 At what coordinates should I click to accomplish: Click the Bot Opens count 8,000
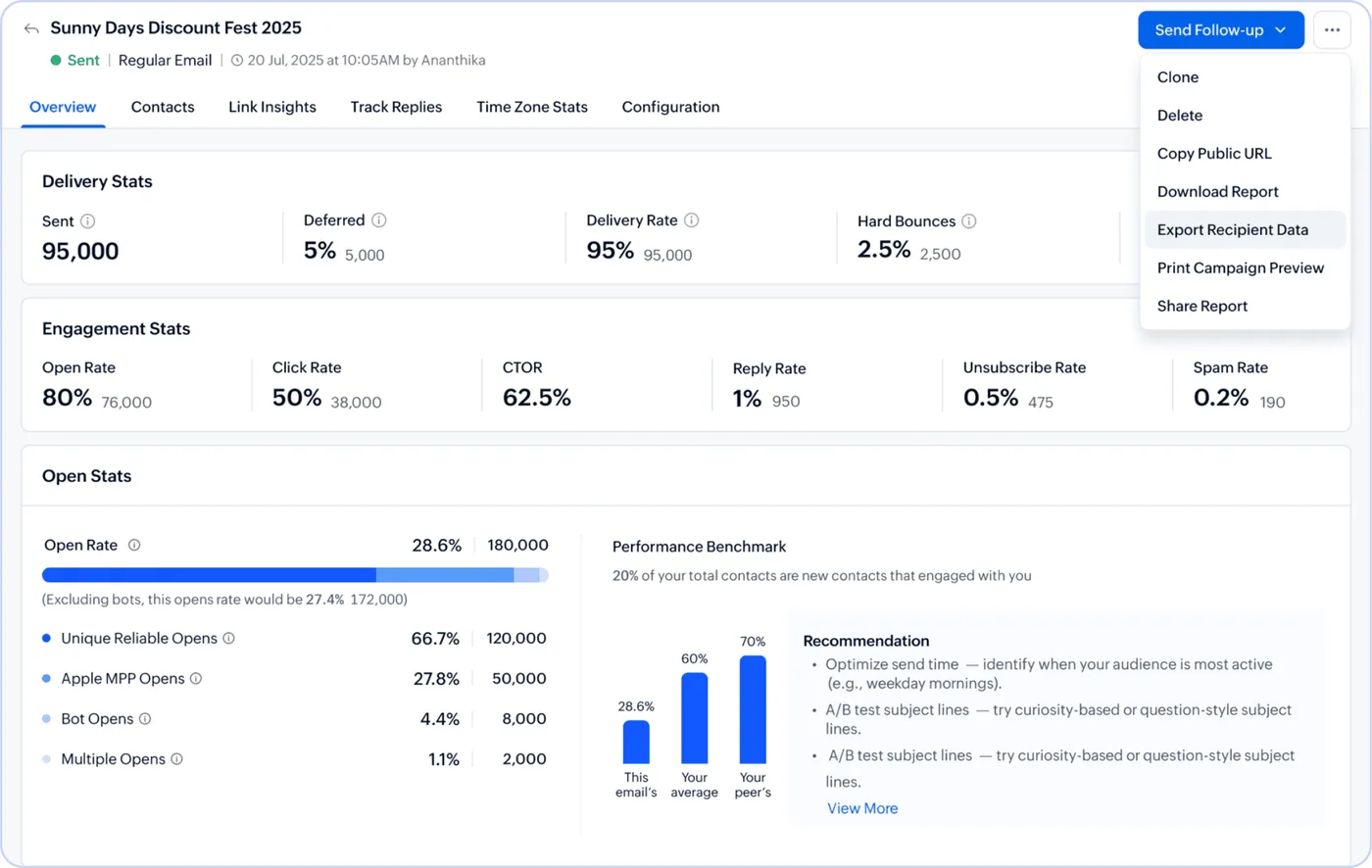tap(524, 718)
